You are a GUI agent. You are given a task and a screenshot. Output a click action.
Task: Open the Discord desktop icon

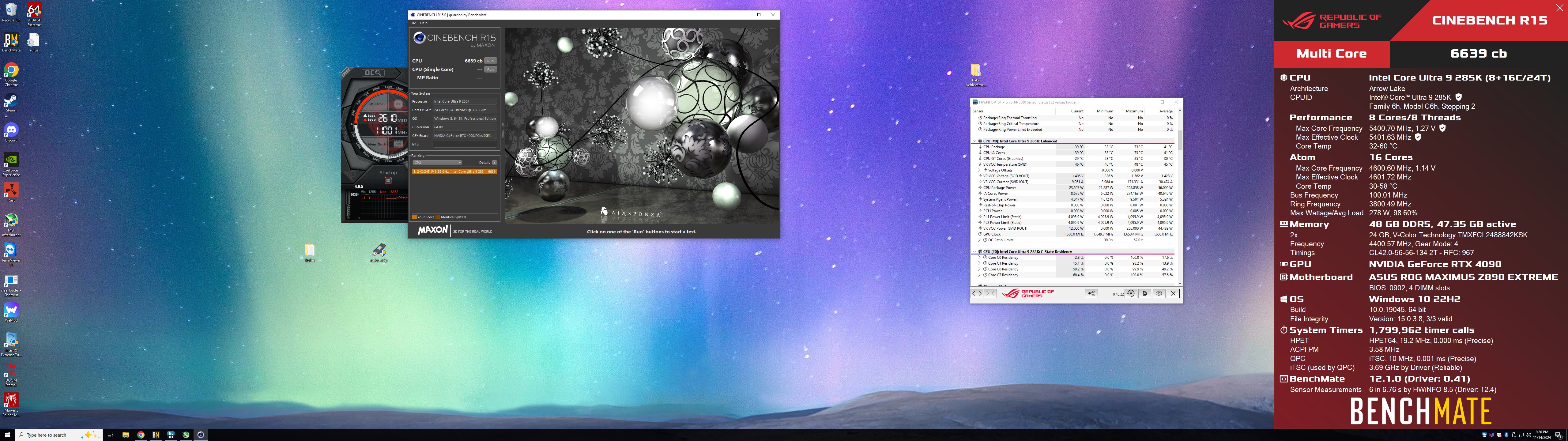coord(11,132)
